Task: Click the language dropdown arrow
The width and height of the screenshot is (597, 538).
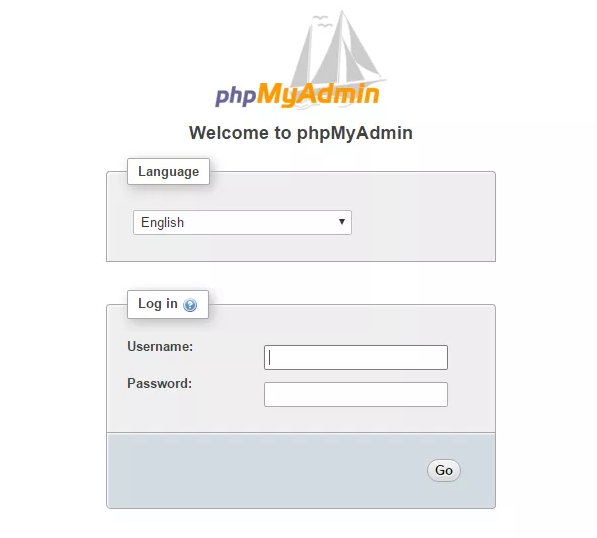Action: pyautogui.click(x=342, y=222)
